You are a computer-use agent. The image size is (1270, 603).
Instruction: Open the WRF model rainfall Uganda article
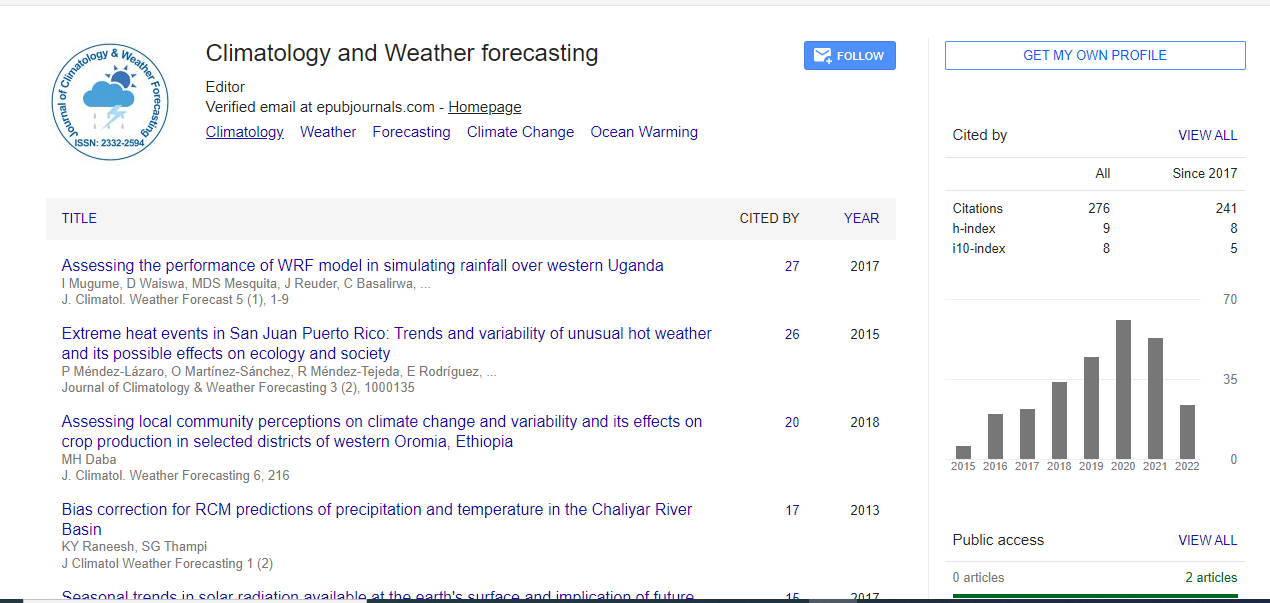click(362, 266)
